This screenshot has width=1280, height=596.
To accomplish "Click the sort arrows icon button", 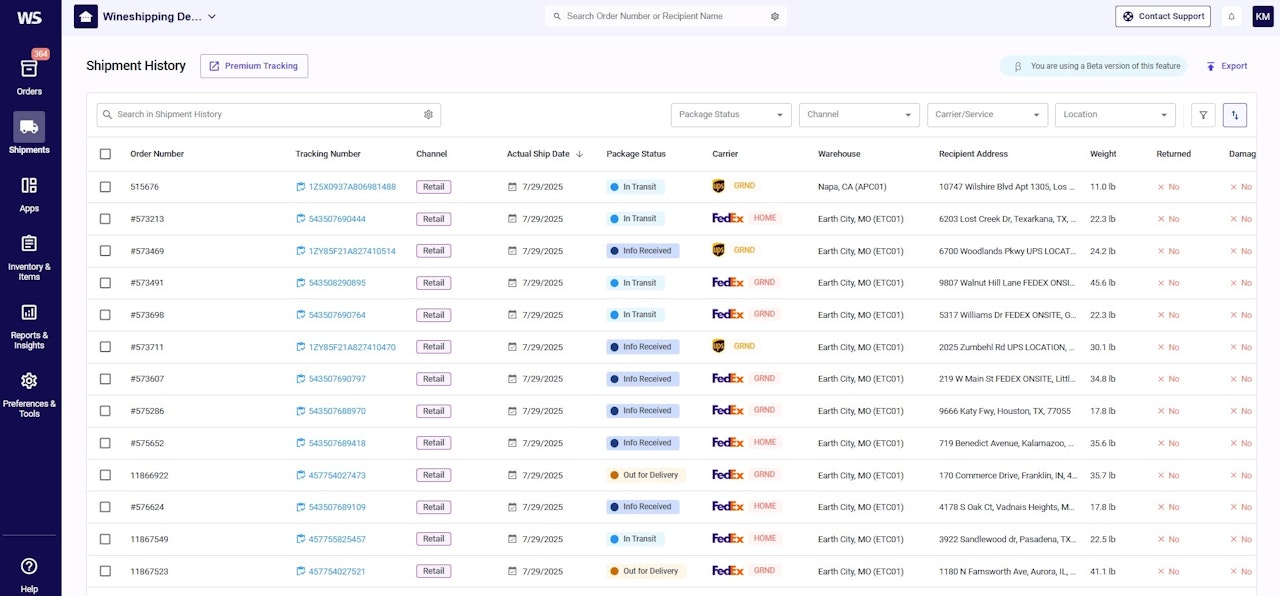I will pyautogui.click(x=1235, y=115).
